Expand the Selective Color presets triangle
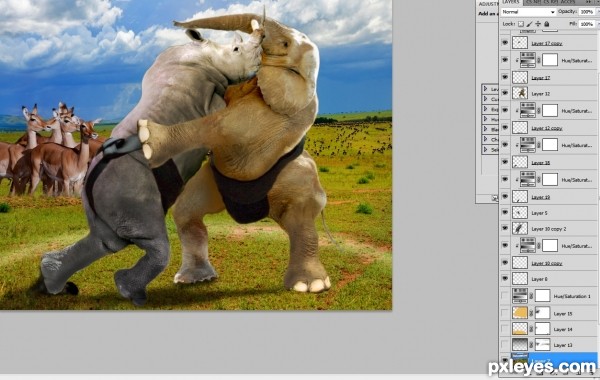Screen dimensions: 600x380 (486, 149)
